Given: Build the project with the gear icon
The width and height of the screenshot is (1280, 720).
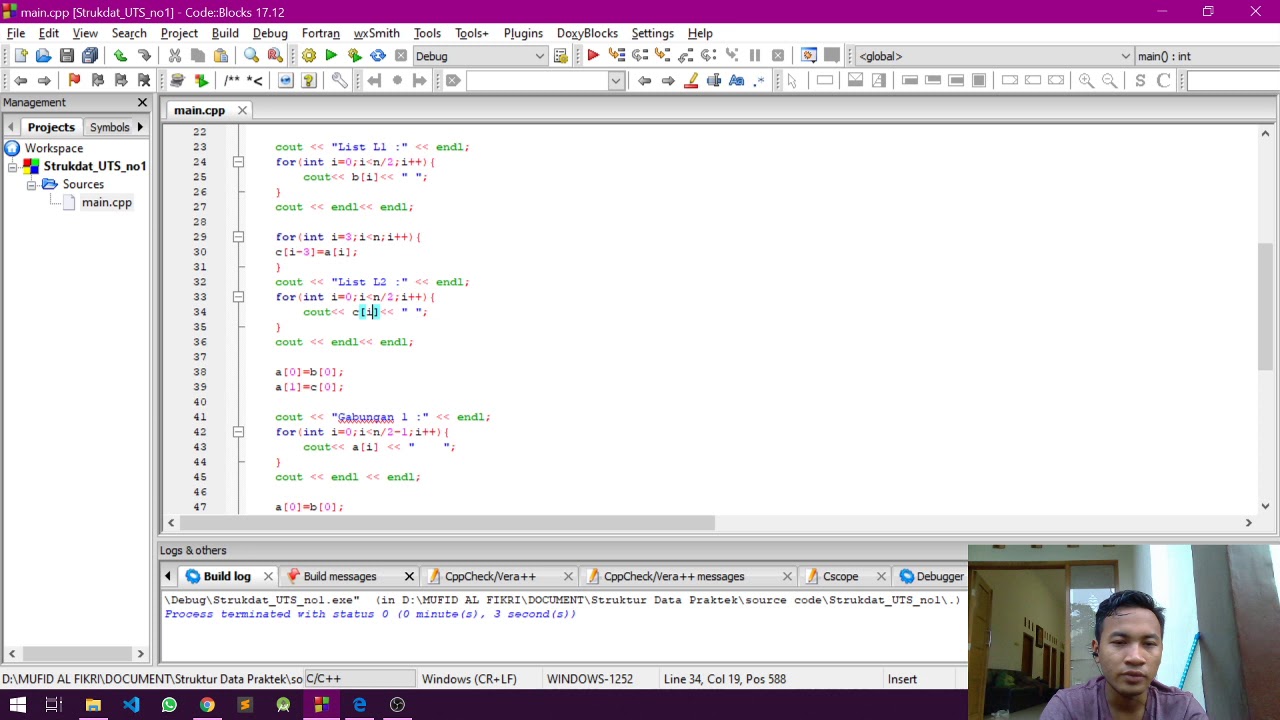Looking at the screenshot, I should [308, 56].
